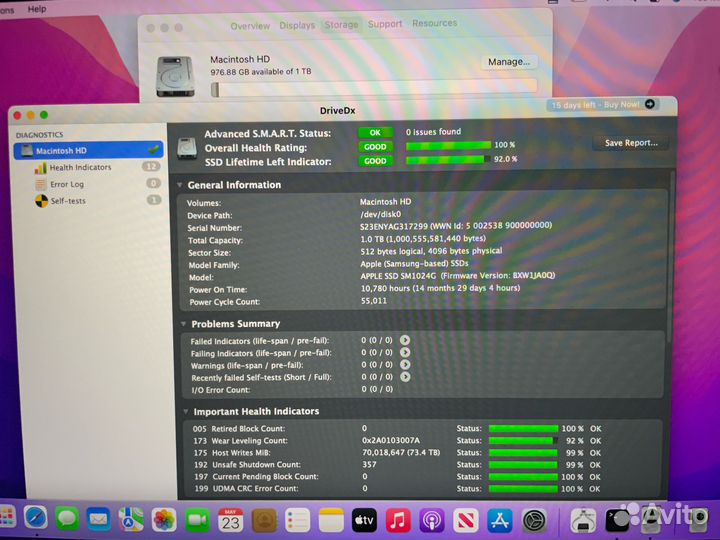
Task: Select Storage tab in About This Mac
Action: (341, 24)
